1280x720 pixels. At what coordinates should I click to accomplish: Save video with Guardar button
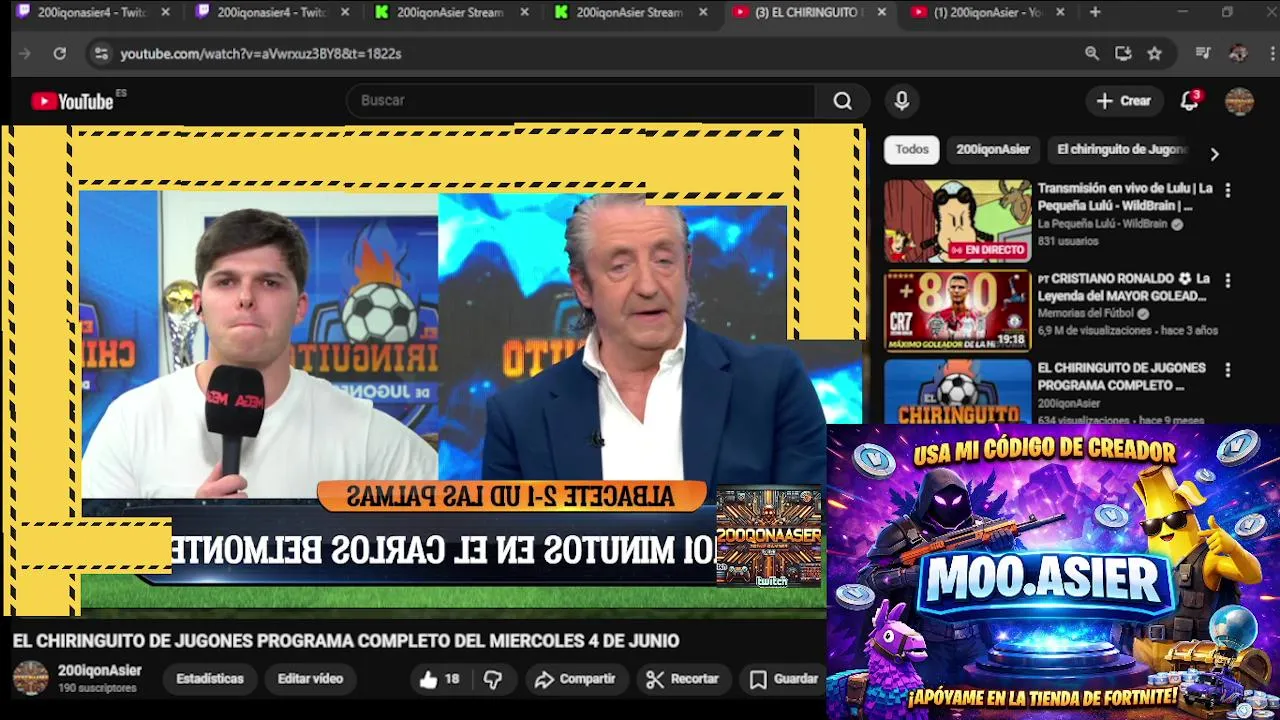[784, 679]
